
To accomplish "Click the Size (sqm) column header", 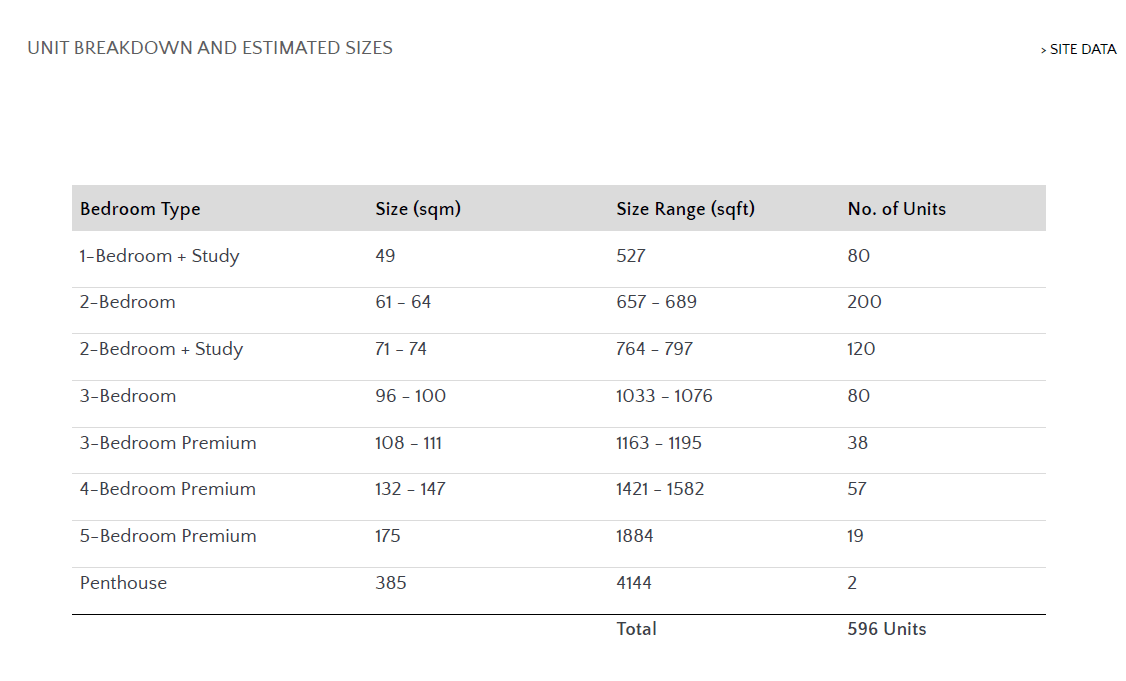I will 418,209.
